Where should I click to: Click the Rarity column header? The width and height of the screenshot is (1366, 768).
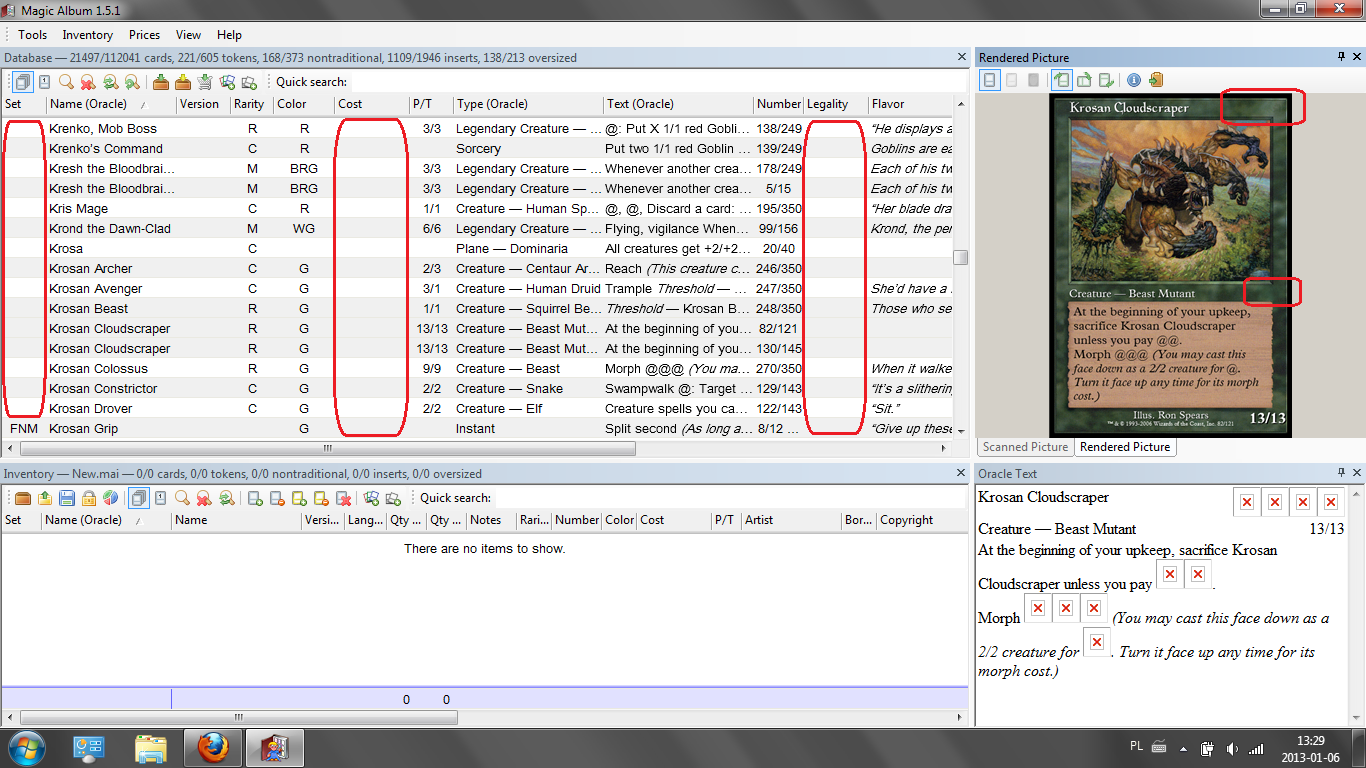pos(248,104)
